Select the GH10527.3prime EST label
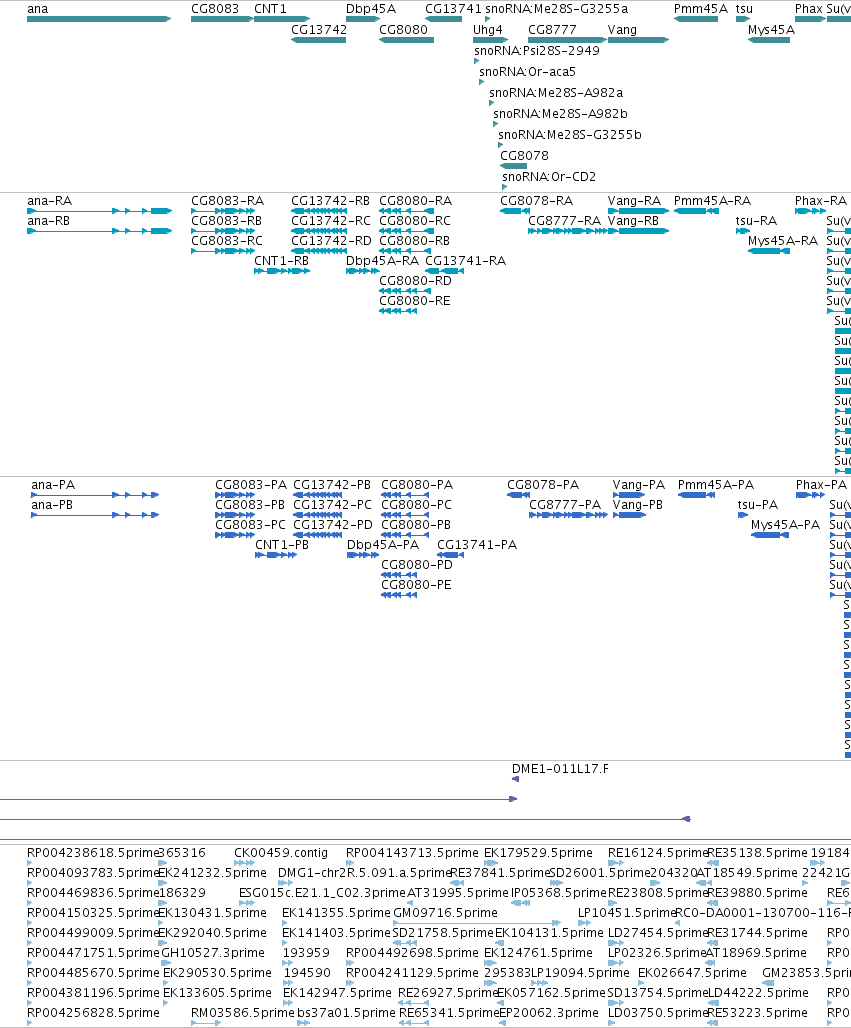This screenshot has height=1028, width=851. coord(213,953)
